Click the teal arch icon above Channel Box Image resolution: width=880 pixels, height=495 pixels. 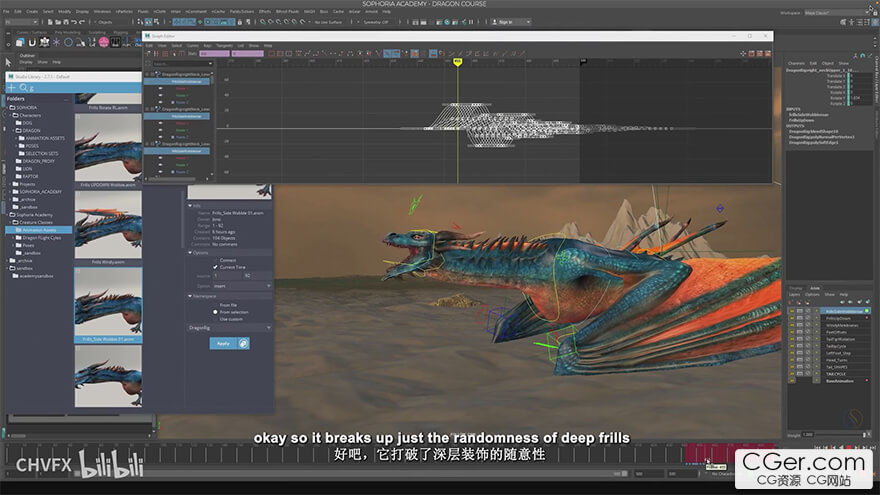click(x=863, y=56)
